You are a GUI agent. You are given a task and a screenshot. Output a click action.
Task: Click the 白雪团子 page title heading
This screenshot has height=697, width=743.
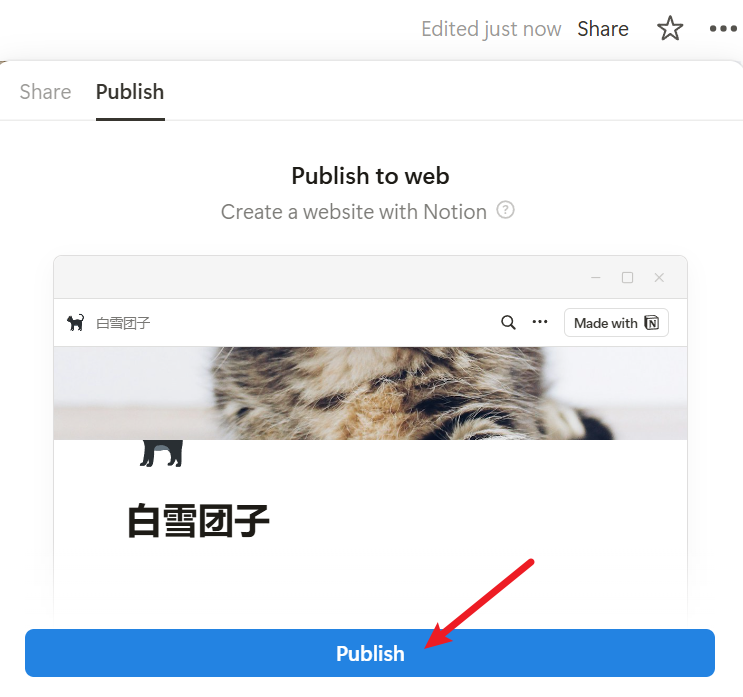click(x=199, y=521)
